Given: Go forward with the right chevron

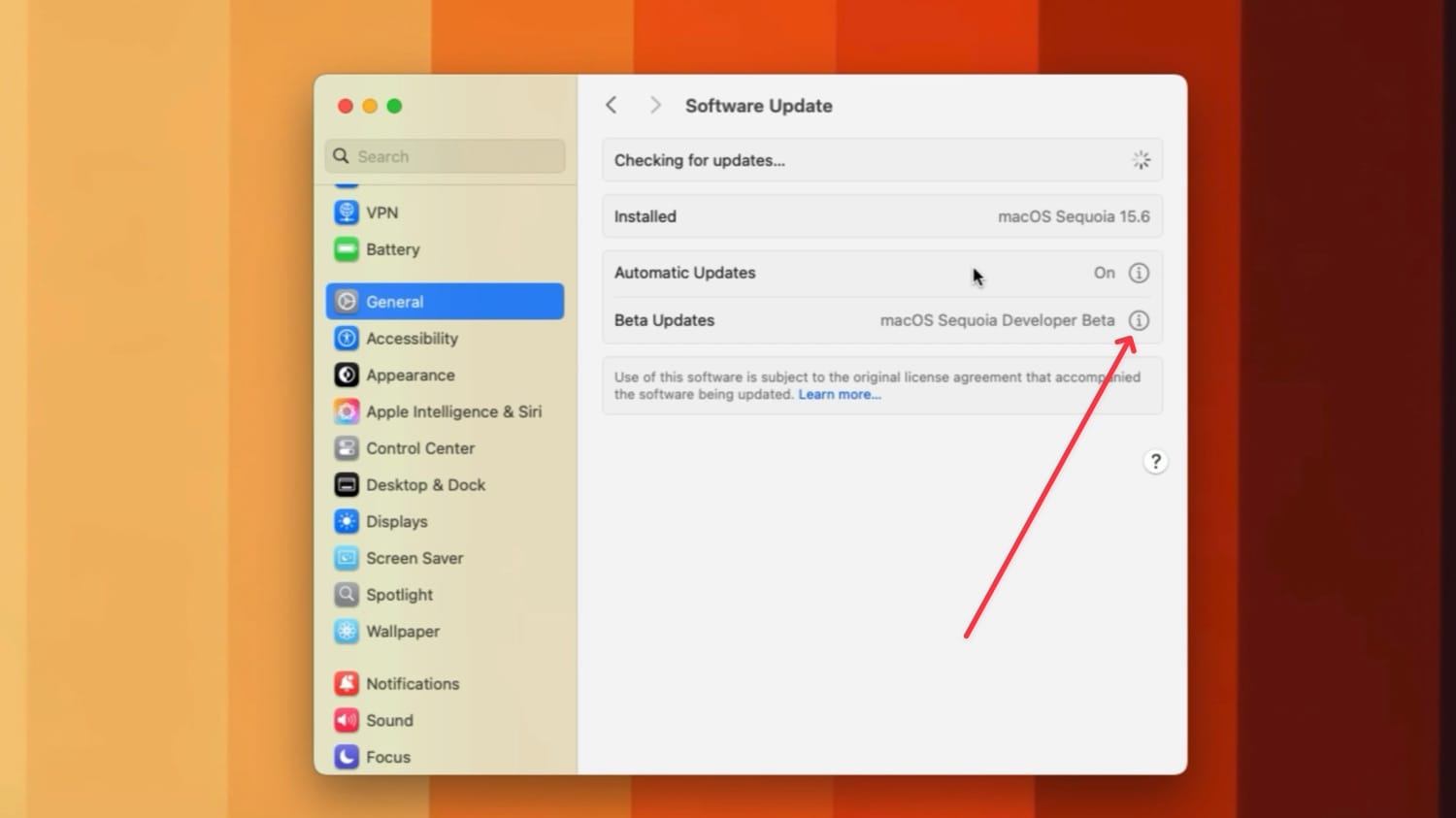Looking at the screenshot, I should pos(655,105).
